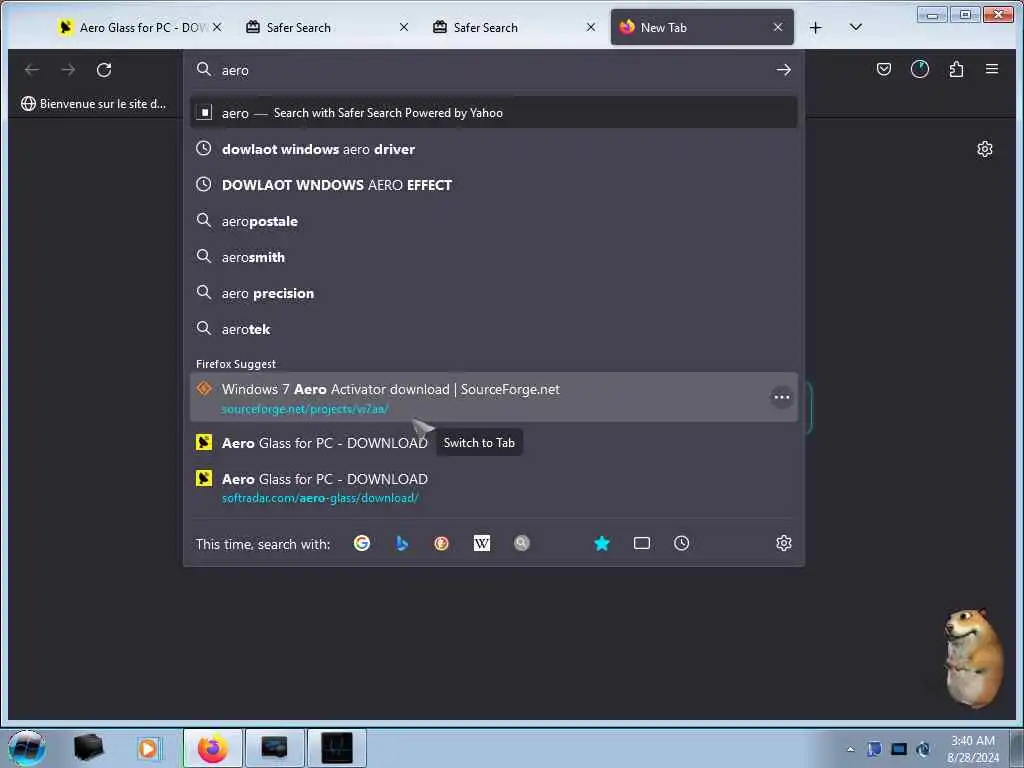Screen dimensions: 1024x768
Task: Open the Windows Start orb
Action: pyautogui.click(x=27, y=748)
